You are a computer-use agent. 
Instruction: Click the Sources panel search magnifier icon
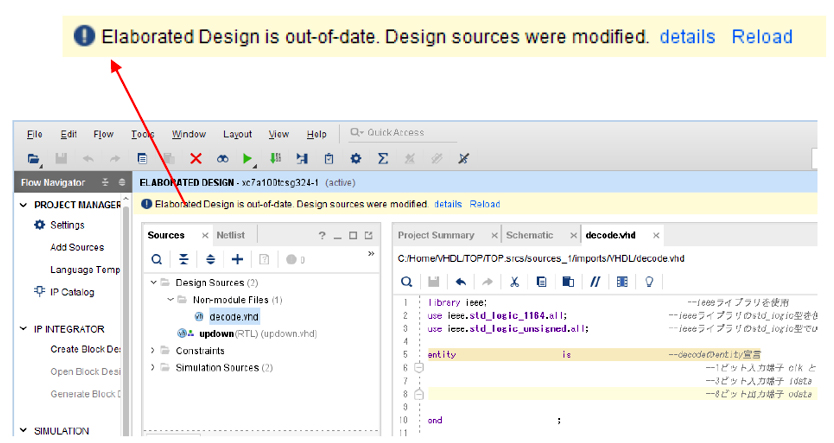156,260
